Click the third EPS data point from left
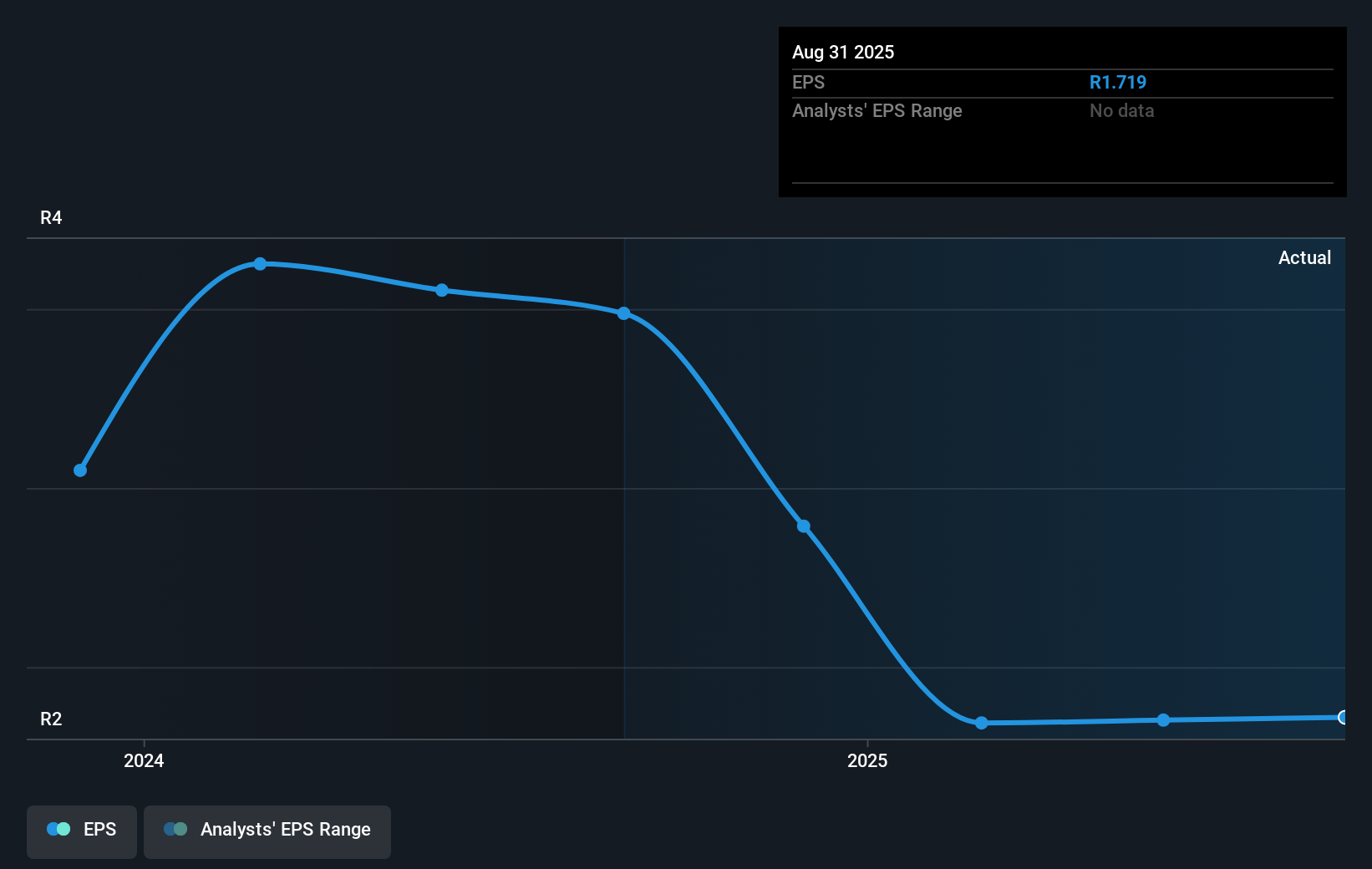This screenshot has height=869, width=1372. pyautogui.click(x=442, y=290)
